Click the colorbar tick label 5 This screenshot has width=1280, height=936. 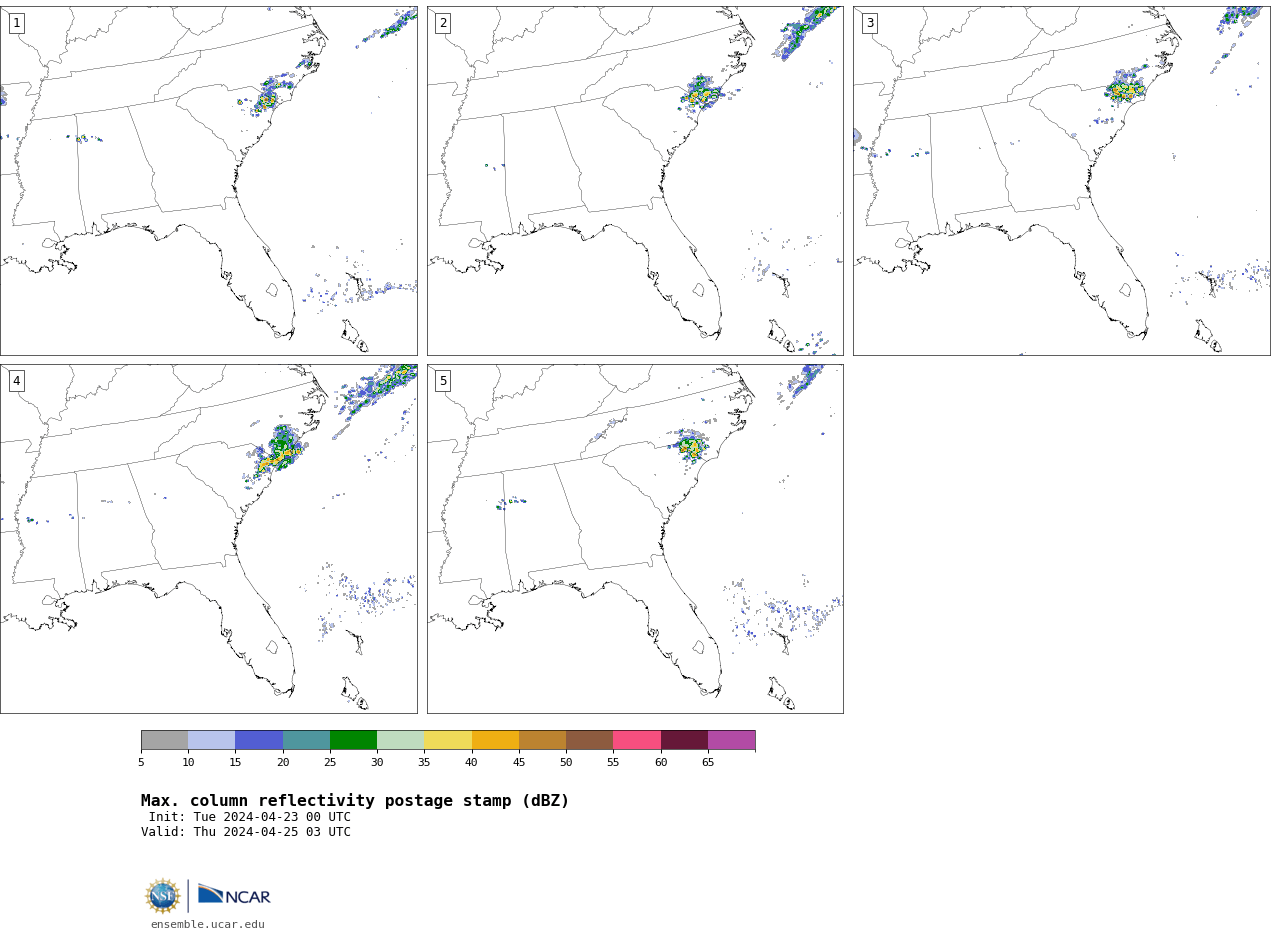coord(141,763)
